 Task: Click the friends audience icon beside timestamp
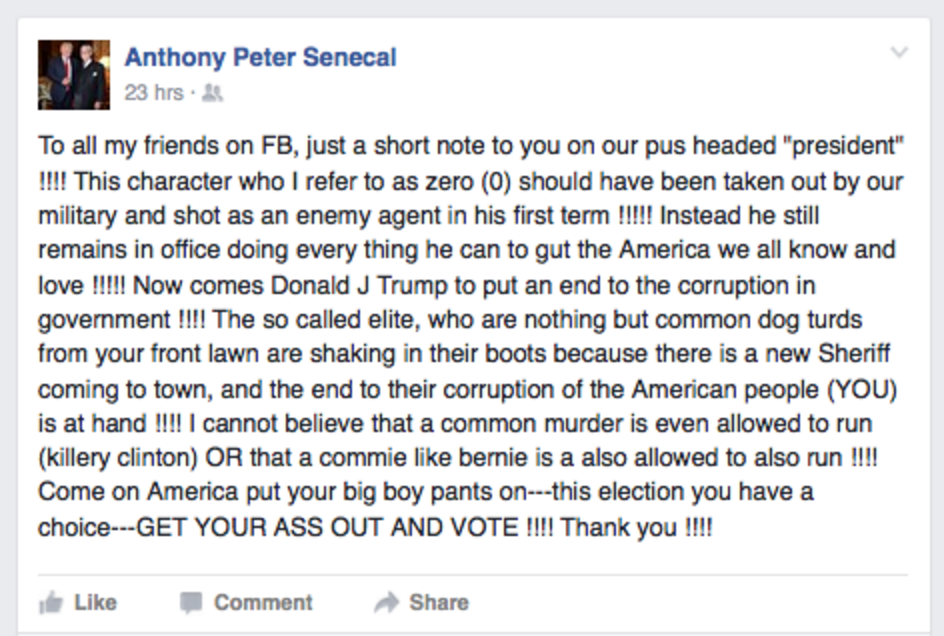[211, 93]
